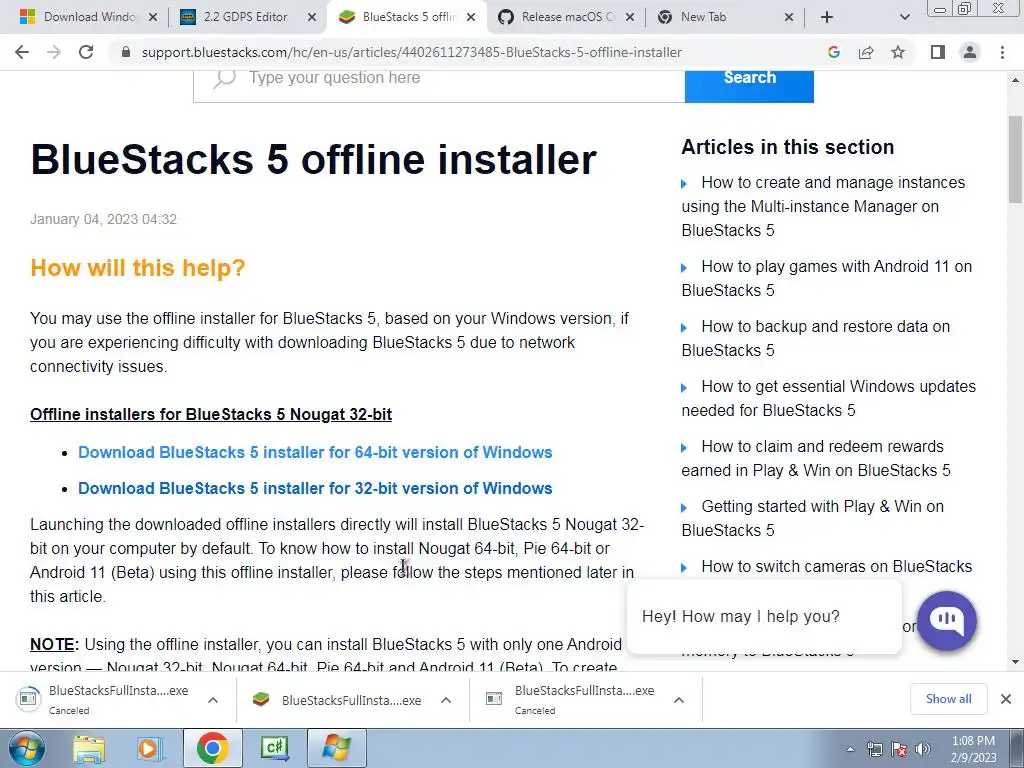Open 'How to create and manage instances' article
Viewport: 1024px width, 768px height.
[823, 206]
